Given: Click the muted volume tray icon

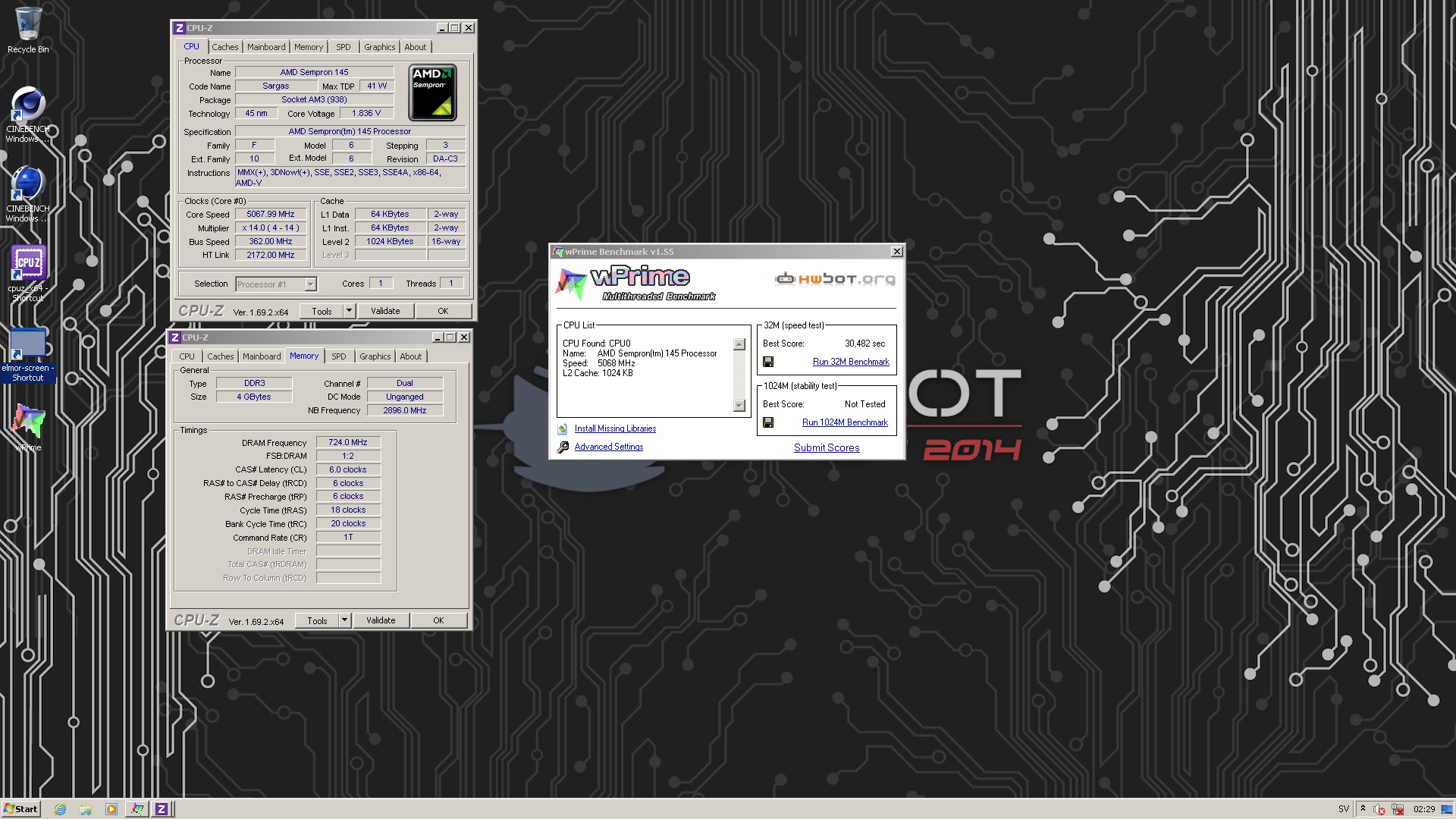Looking at the screenshot, I should coord(1379,809).
